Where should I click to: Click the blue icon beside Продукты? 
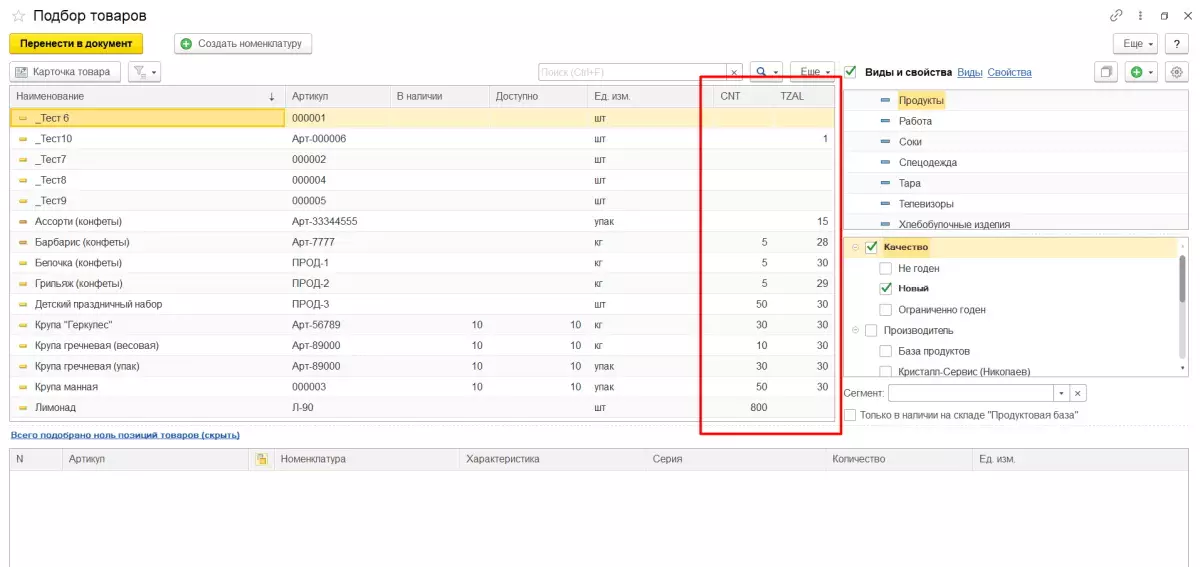coord(885,101)
